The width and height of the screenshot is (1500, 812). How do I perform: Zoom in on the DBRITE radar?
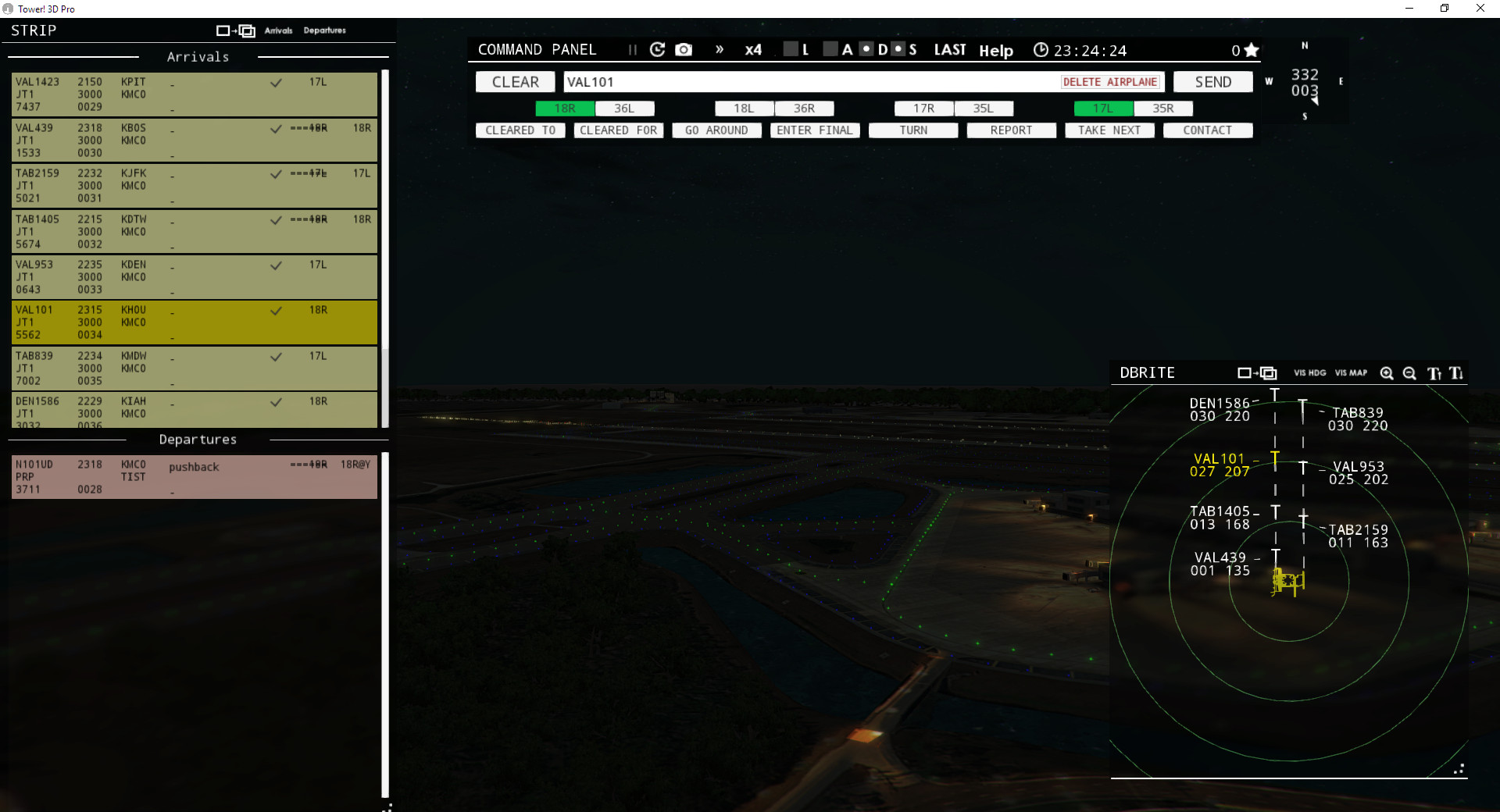(1387, 373)
